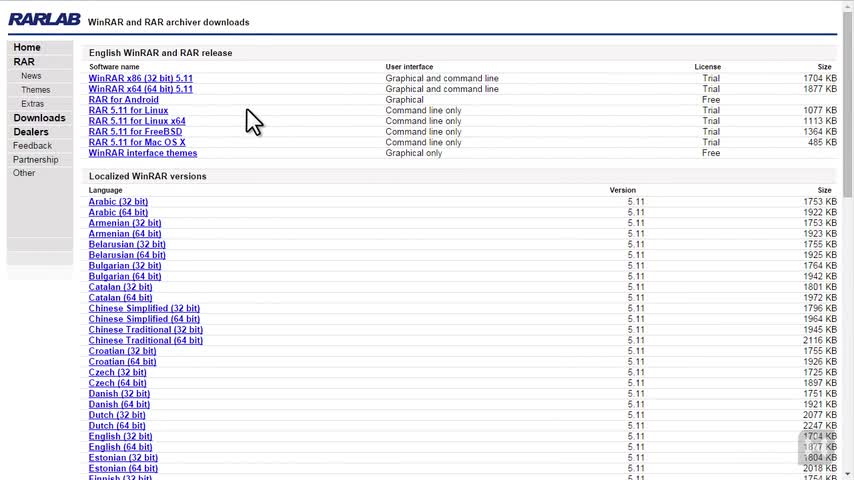This screenshot has width=854, height=480.
Task: Open the Feedback sidebar link
Action: coord(32,145)
